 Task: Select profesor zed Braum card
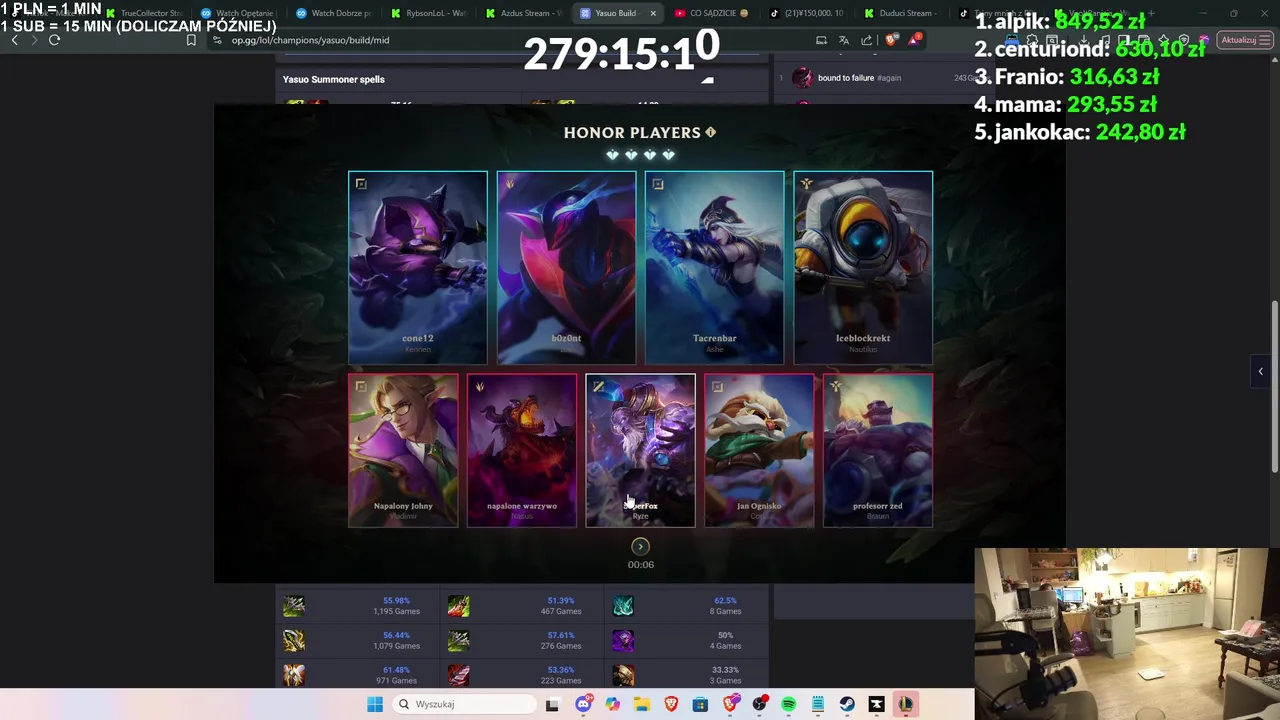[x=878, y=451]
